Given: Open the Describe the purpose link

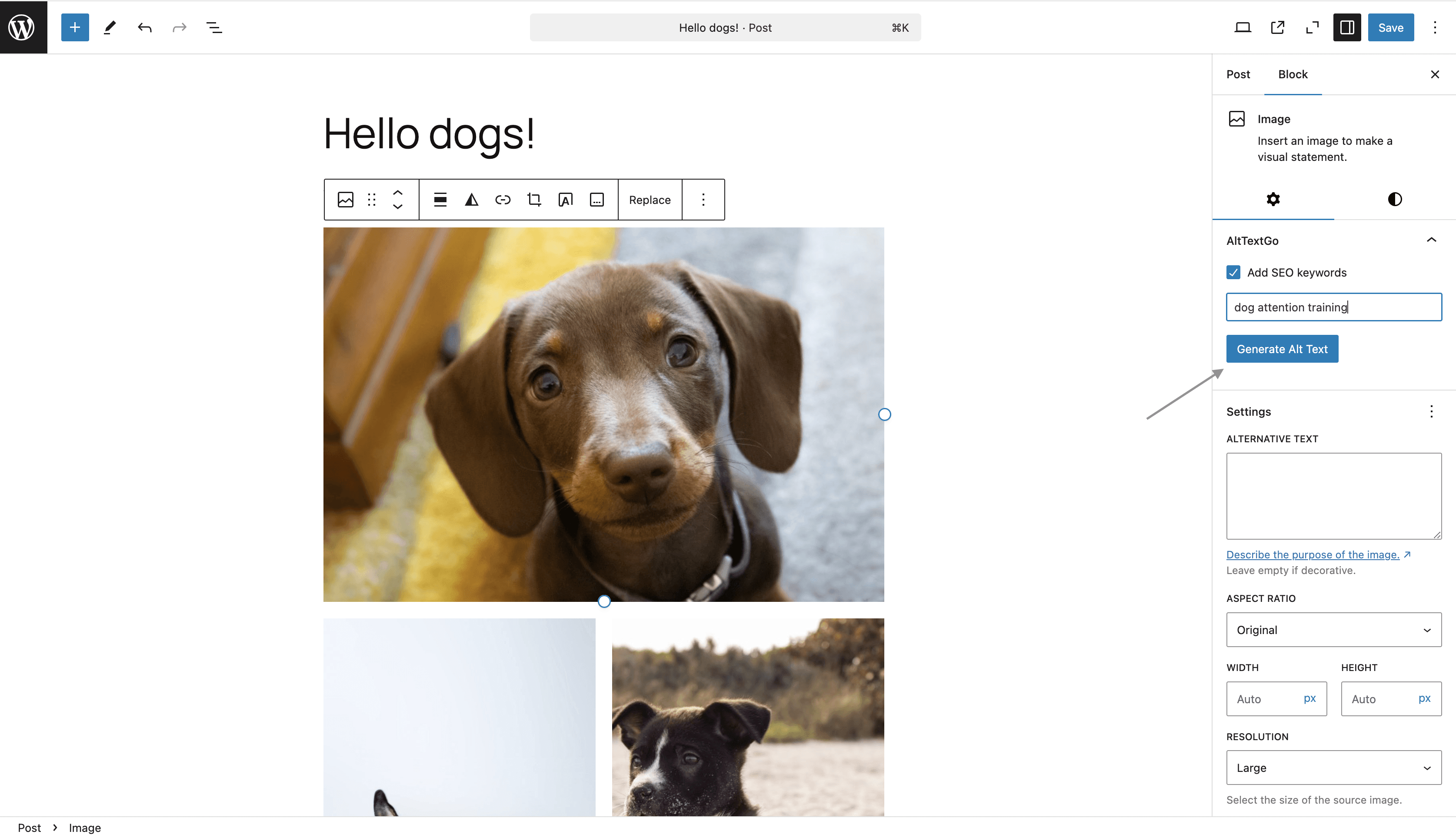Looking at the screenshot, I should click(x=1314, y=554).
